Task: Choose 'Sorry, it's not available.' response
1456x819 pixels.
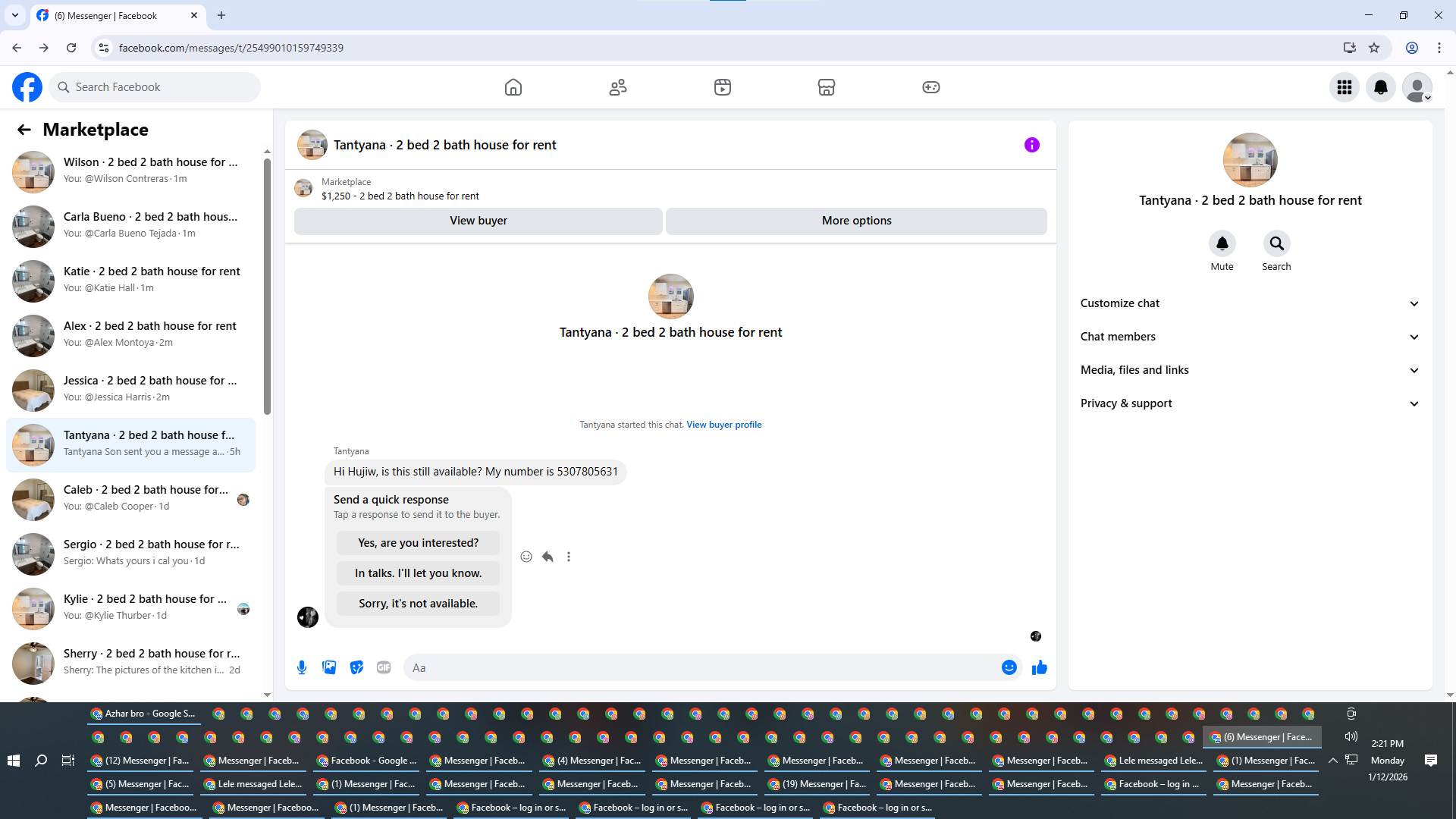Action: [418, 604]
